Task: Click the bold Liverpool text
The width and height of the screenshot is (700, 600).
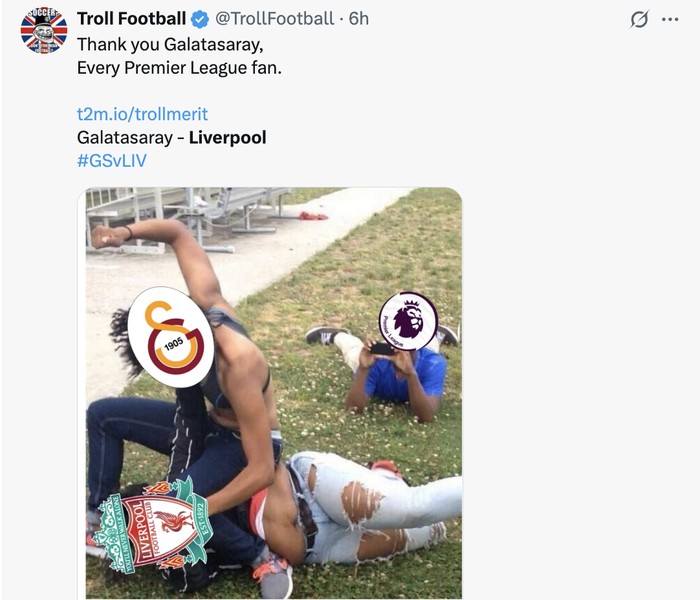Action: point(228,137)
